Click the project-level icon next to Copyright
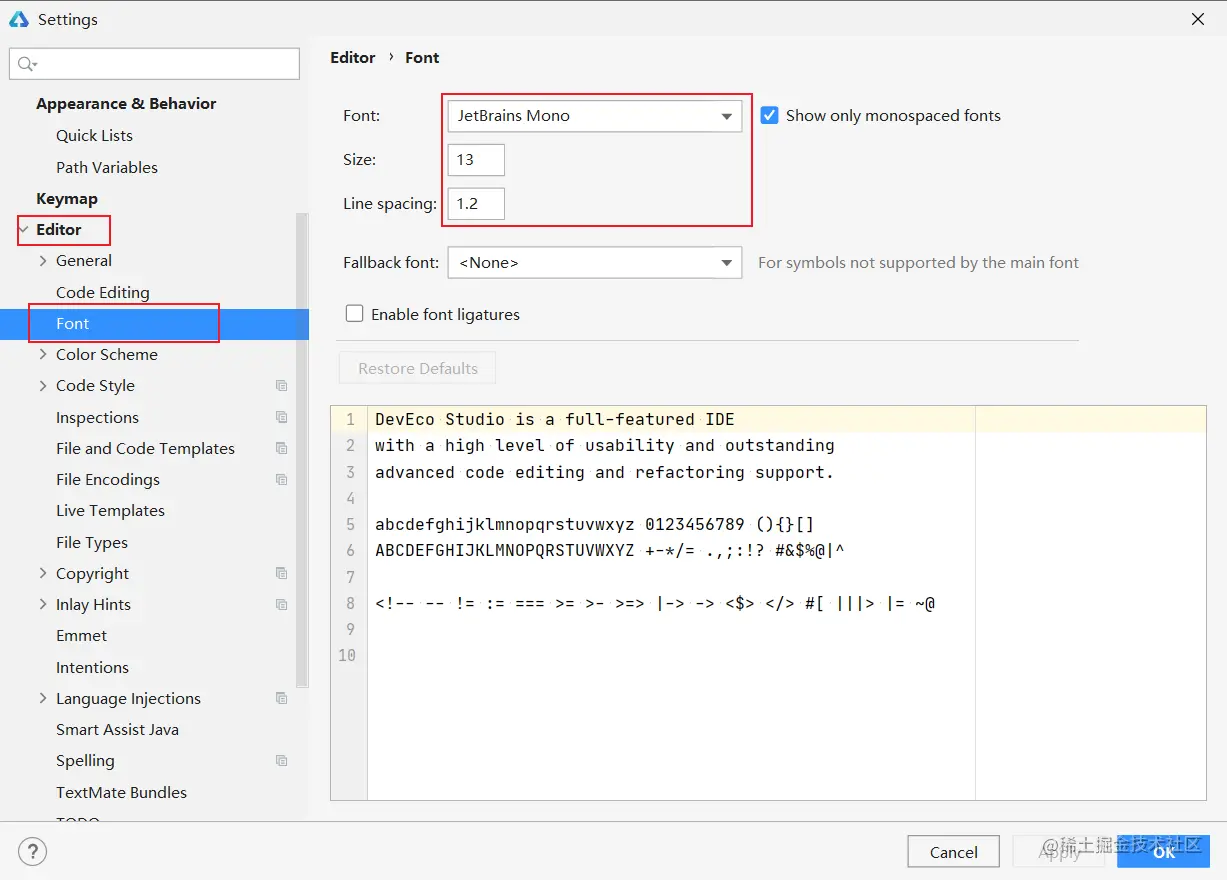Viewport: 1227px width, 880px height. coord(282,573)
